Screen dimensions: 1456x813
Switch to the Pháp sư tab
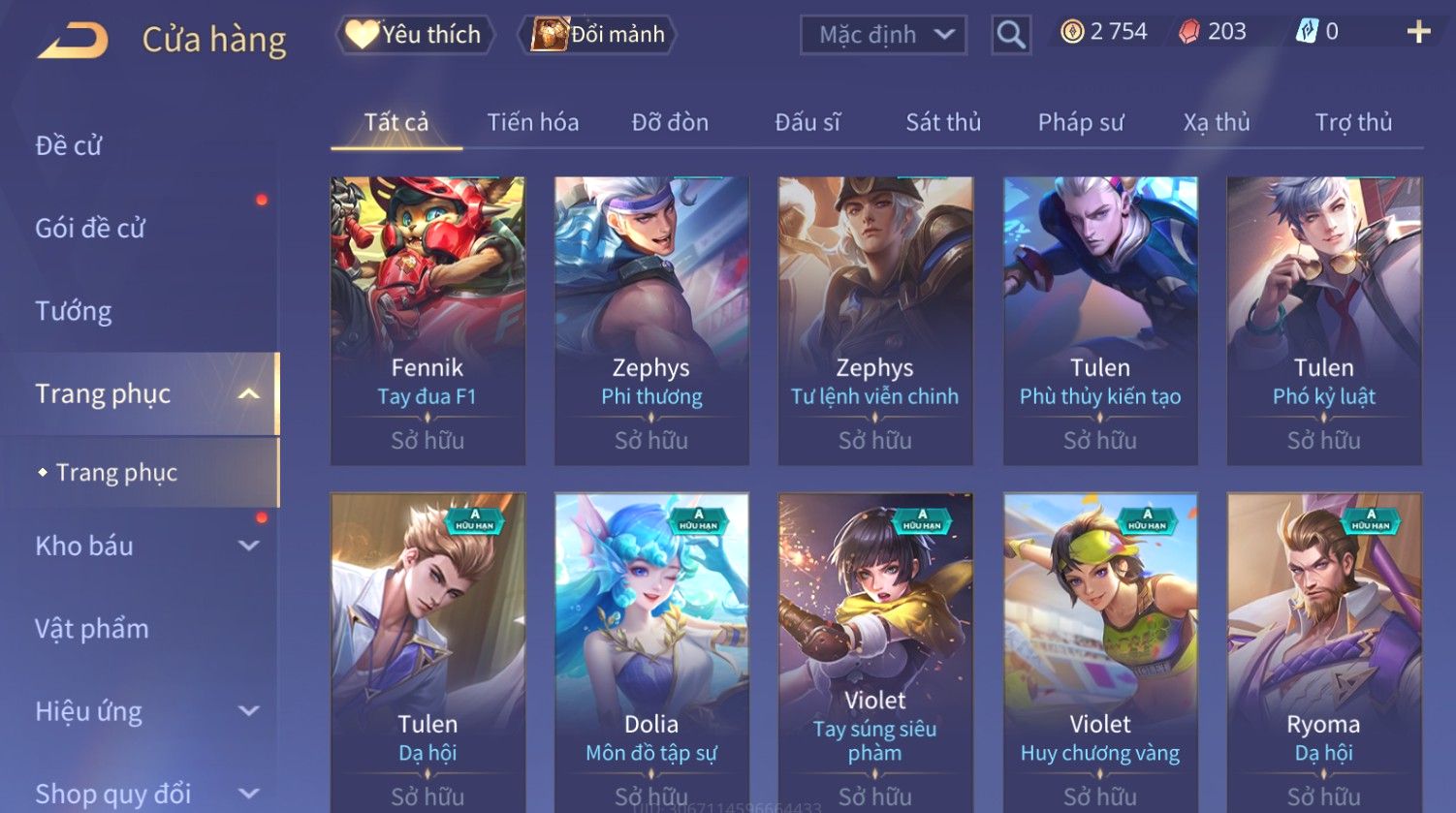coord(1081,122)
